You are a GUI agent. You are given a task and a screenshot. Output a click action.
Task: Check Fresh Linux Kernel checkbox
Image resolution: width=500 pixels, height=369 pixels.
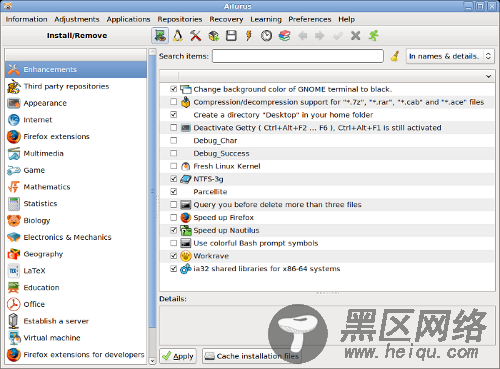click(173, 166)
